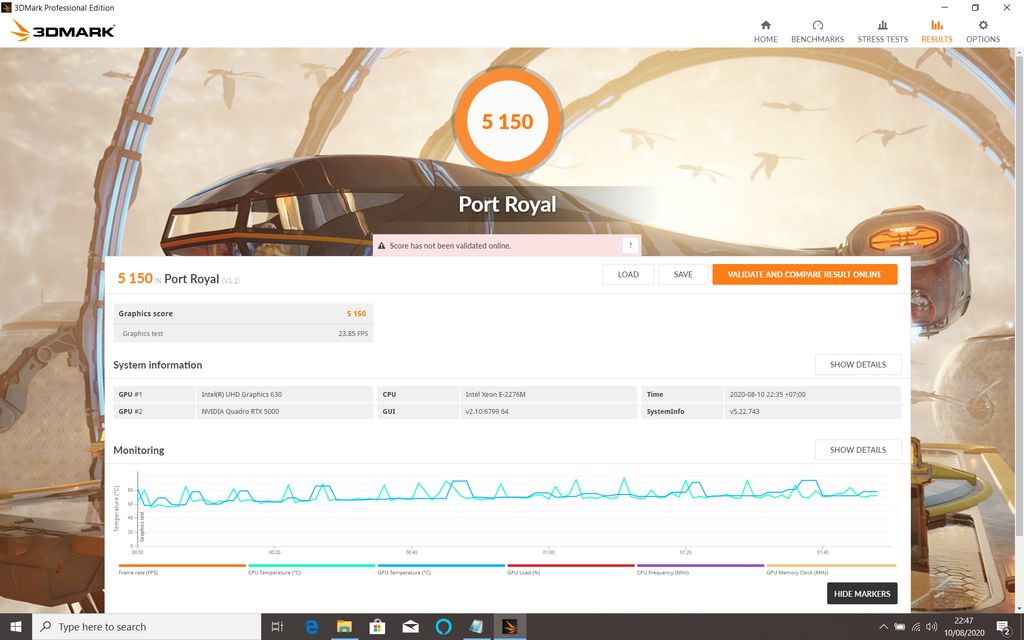Open Mail app from taskbar
This screenshot has width=1024, height=640.
pyautogui.click(x=410, y=627)
